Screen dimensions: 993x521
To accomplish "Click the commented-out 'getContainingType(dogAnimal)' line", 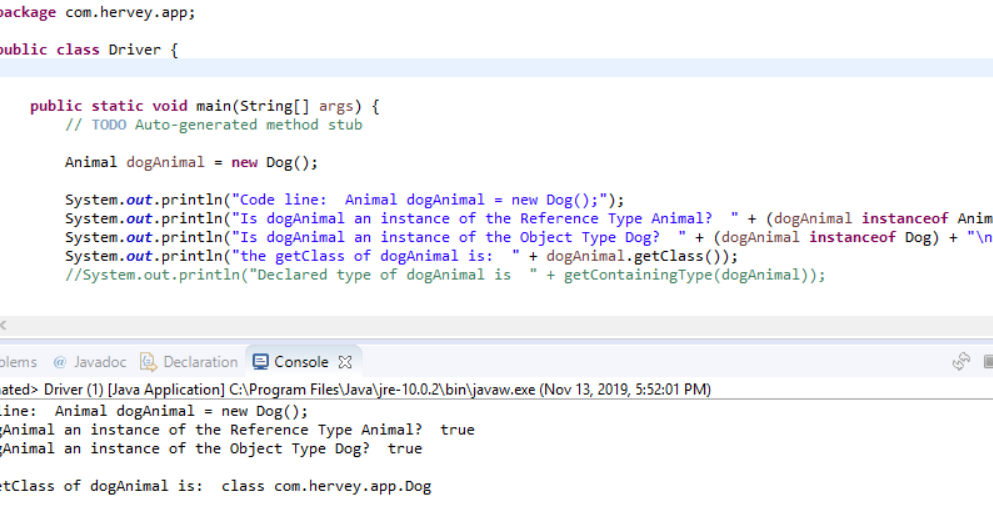I will pyautogui.click(x=445, y=275).
